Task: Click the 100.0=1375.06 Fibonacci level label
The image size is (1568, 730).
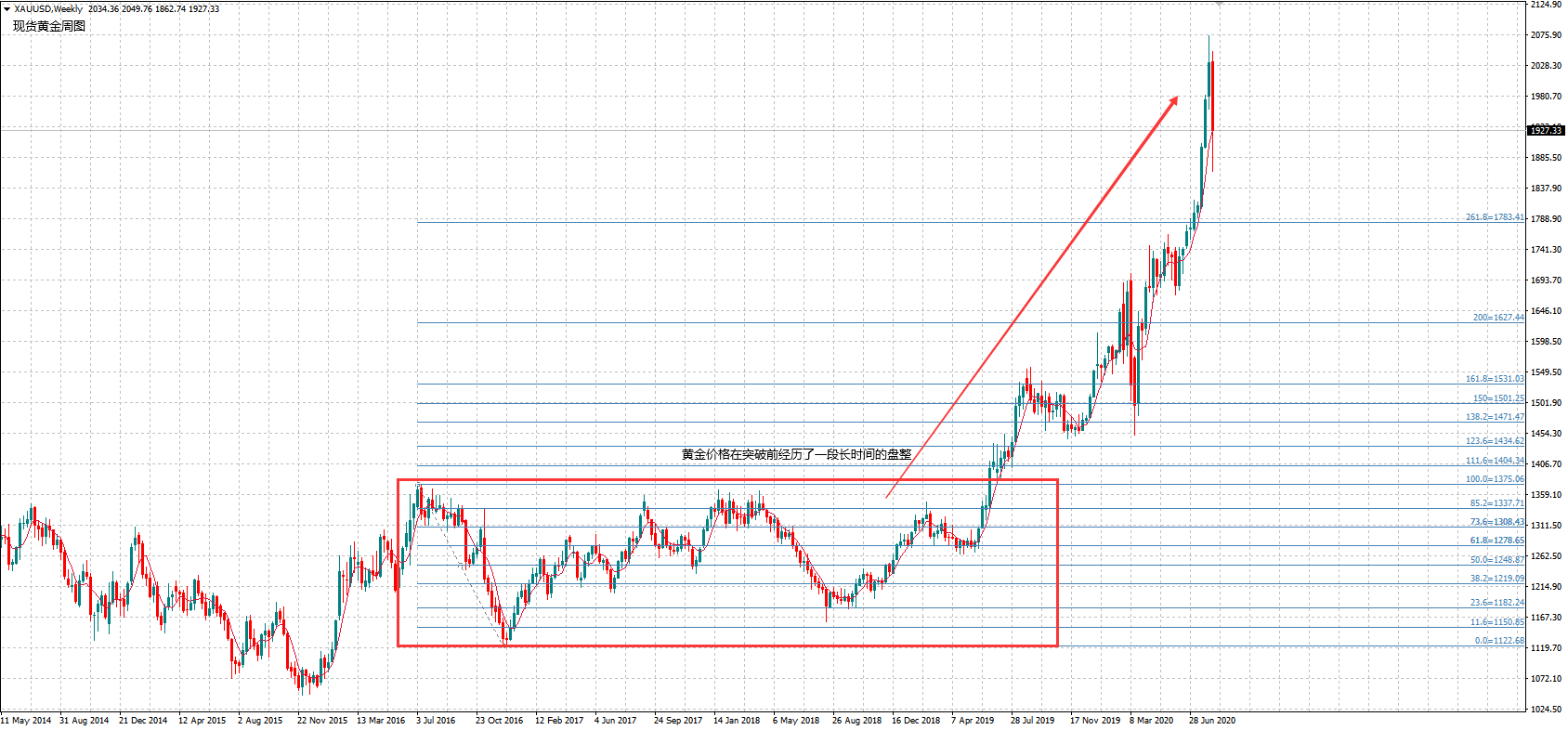Action: click(1495, 479)
